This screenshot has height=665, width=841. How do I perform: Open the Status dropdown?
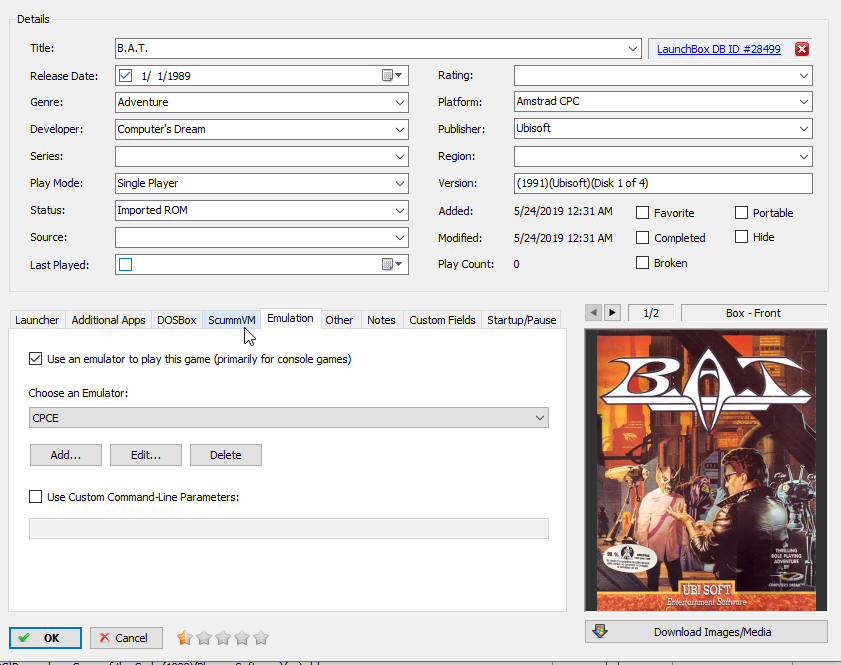[x=400, y=210]
